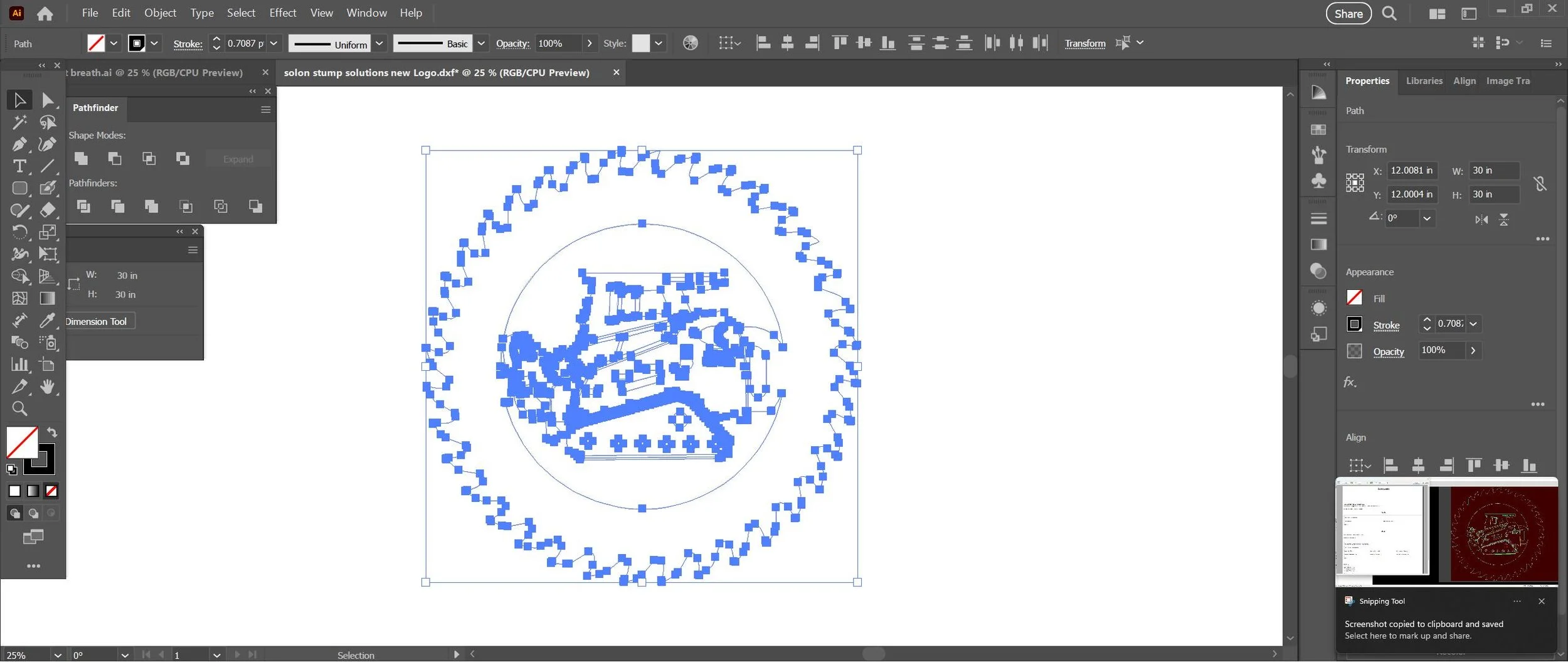Expand the Opacity arrow in control bar

click(x=590, y=43)
